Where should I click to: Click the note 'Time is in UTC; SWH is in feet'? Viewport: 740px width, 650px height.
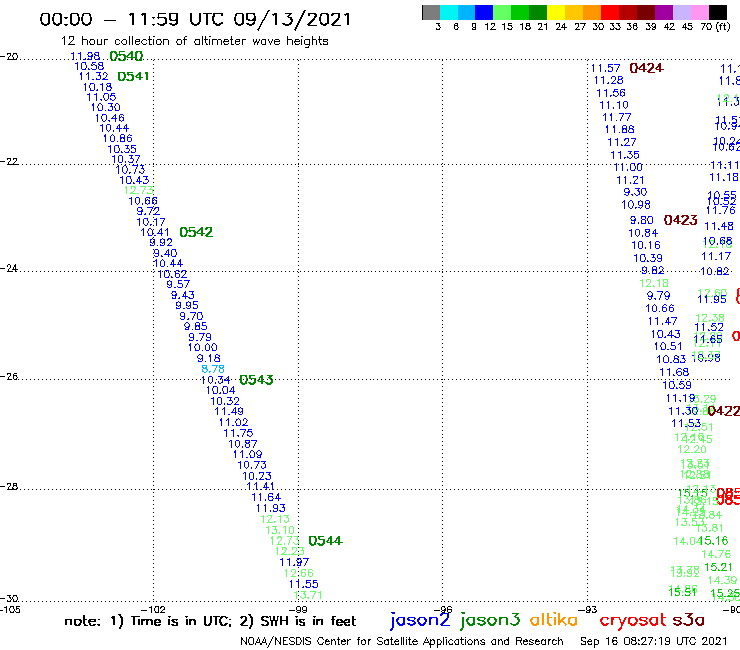[x=210, y=621]
